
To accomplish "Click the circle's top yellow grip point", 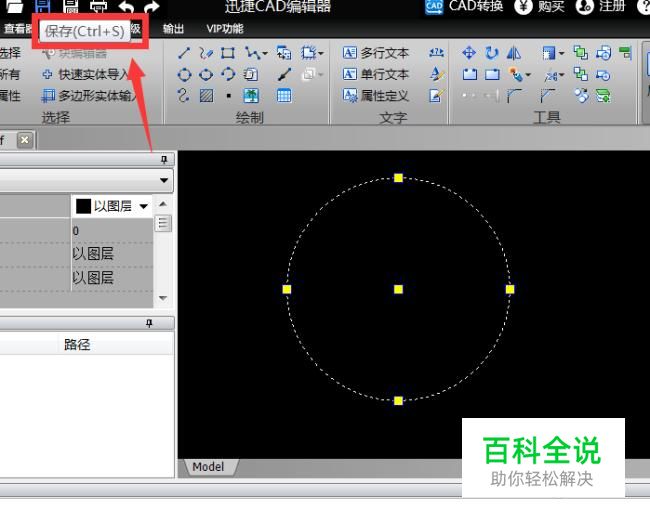I will pyautogui.click(x=398, y=178).
